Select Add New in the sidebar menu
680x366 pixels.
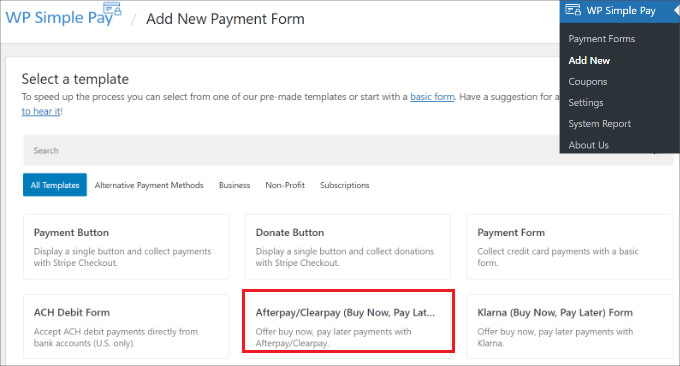click(589, 61)
